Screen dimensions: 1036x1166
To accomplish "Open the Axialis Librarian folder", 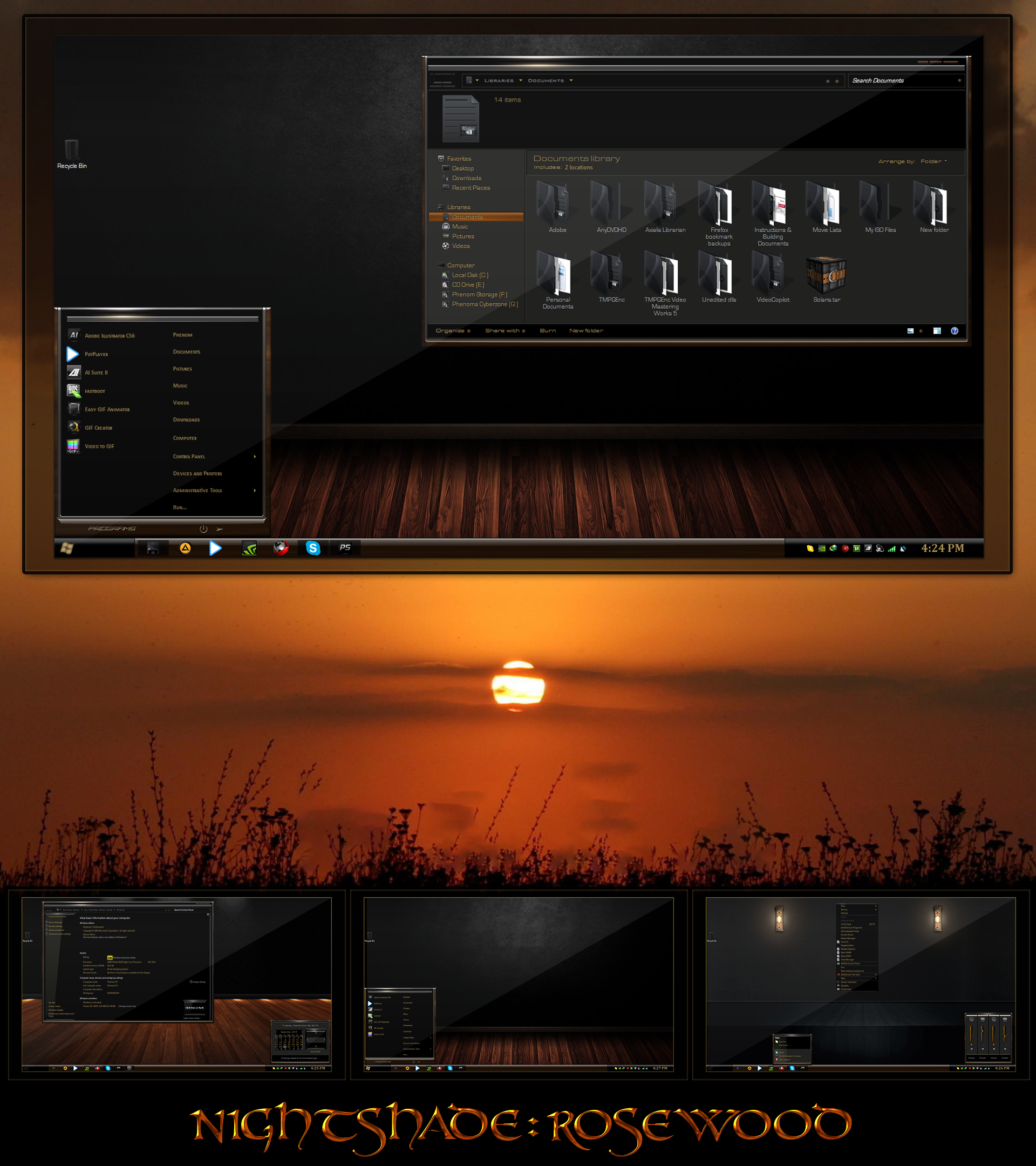I will tap(665, 207).
